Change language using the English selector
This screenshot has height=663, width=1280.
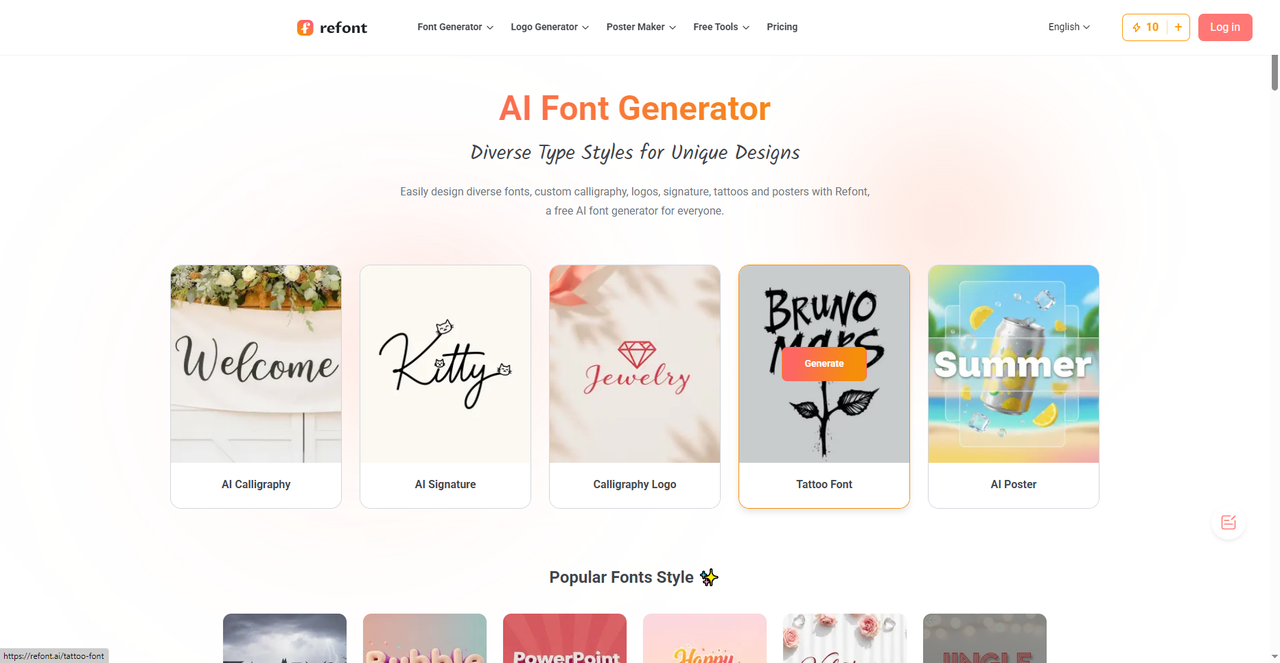point(1069,27)
